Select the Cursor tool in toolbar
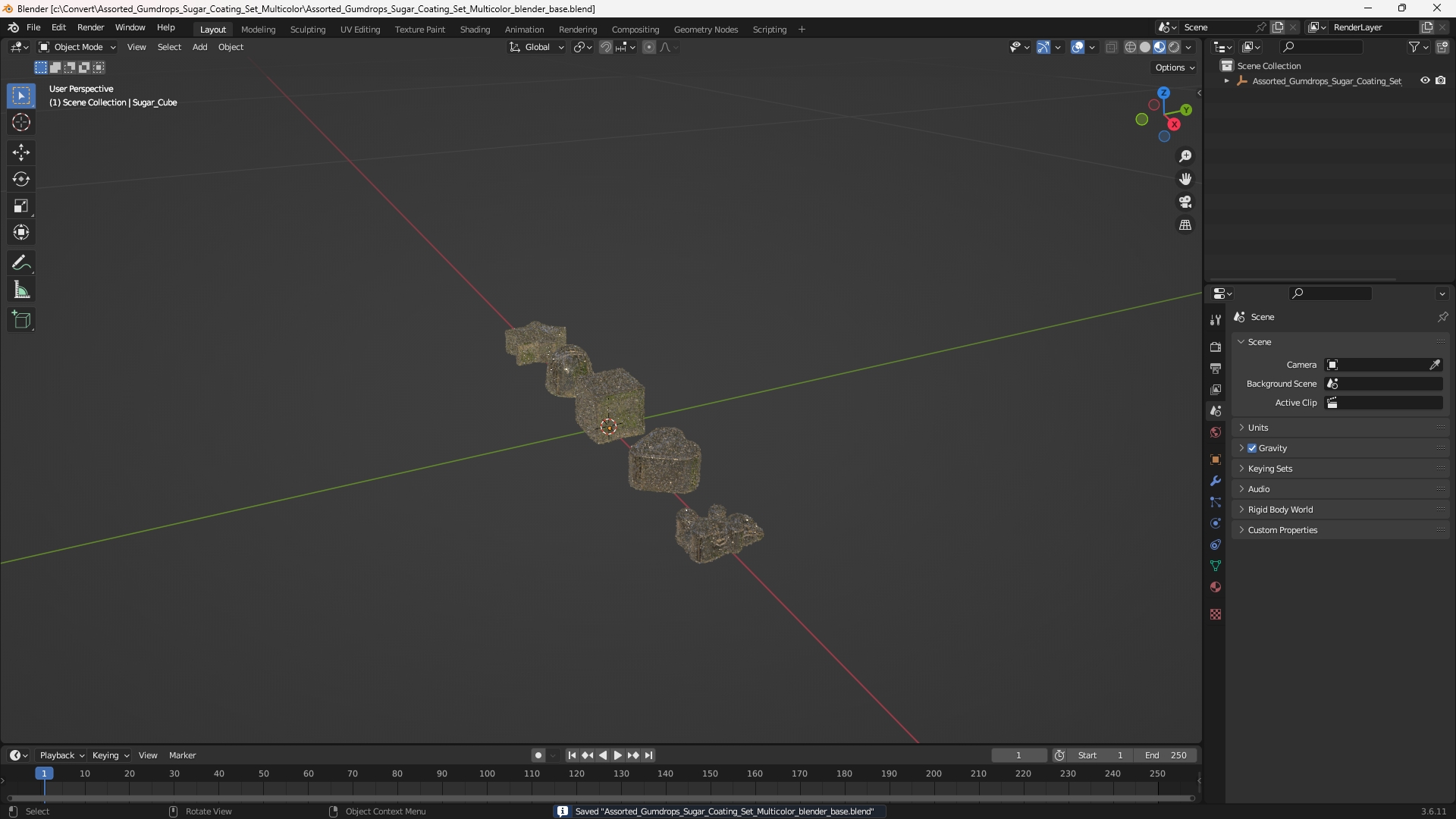The height and width of the screenshot is (819, 1456). [21, 122]
